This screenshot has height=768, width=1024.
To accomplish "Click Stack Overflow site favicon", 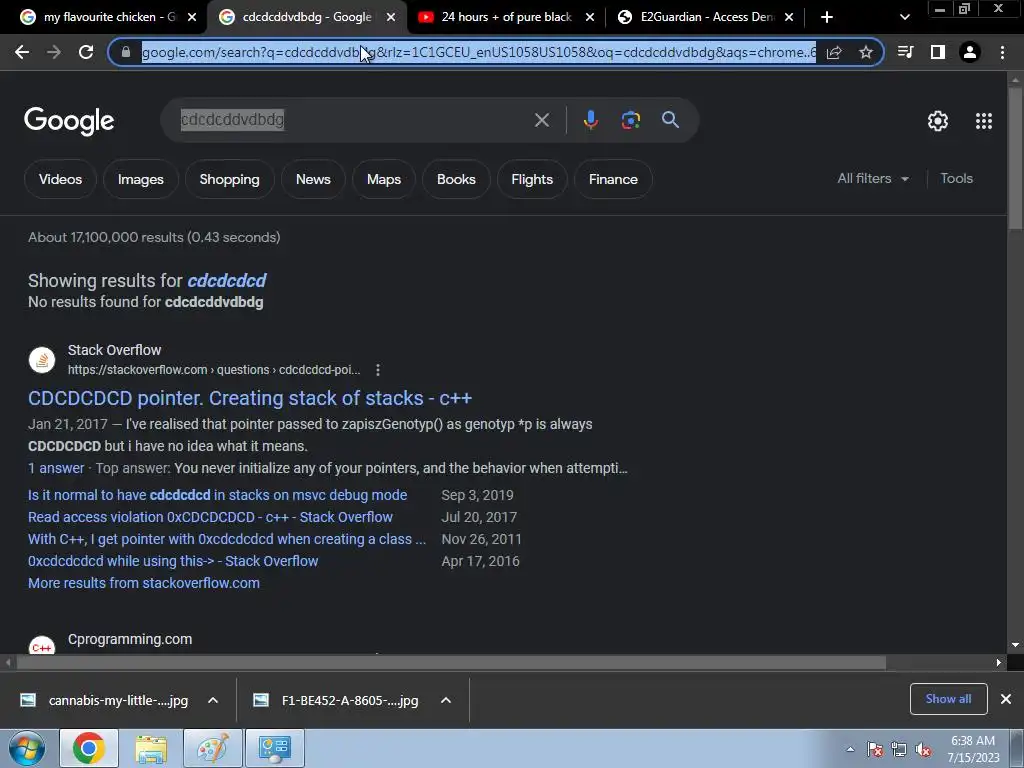I will click(x=42, y=360).
